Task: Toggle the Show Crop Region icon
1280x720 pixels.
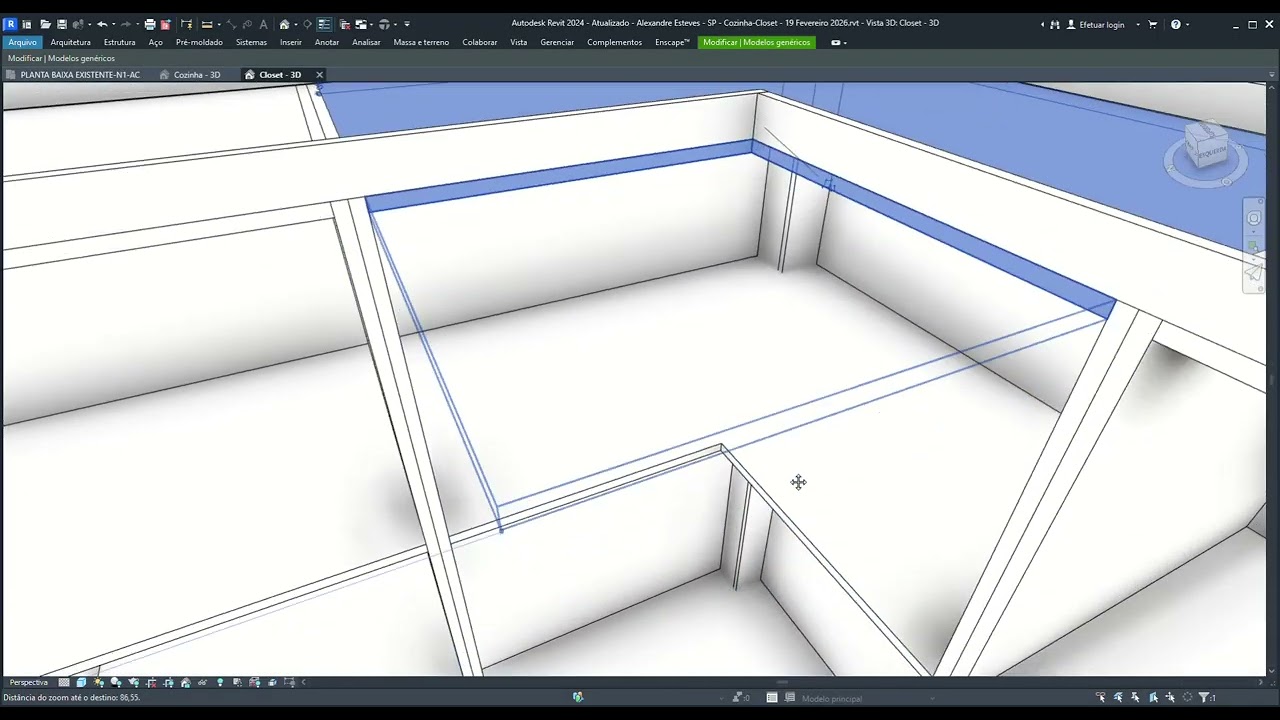Action: (x=168, y=682)
